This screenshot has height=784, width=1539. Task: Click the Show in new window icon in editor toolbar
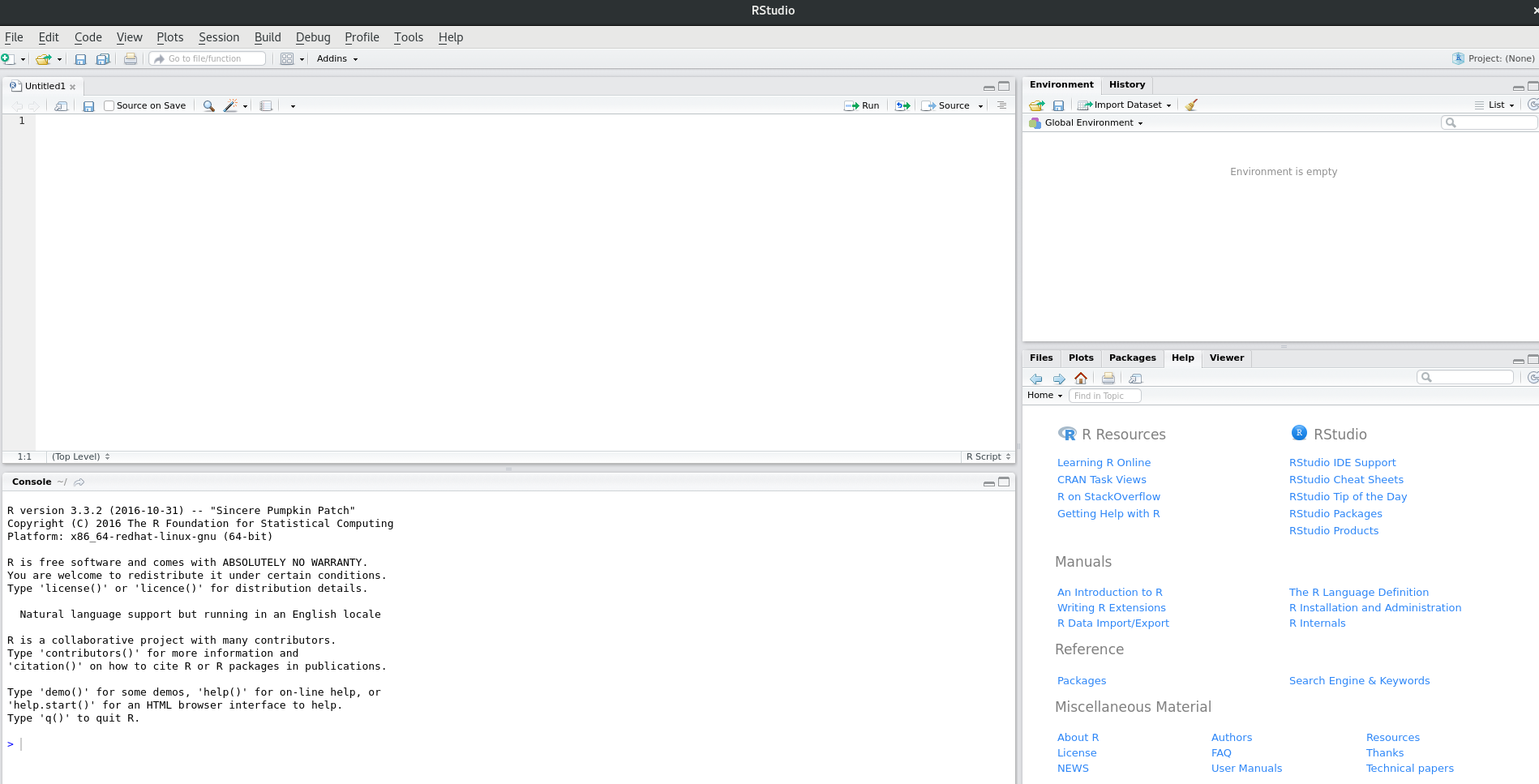tap(61, 106)
